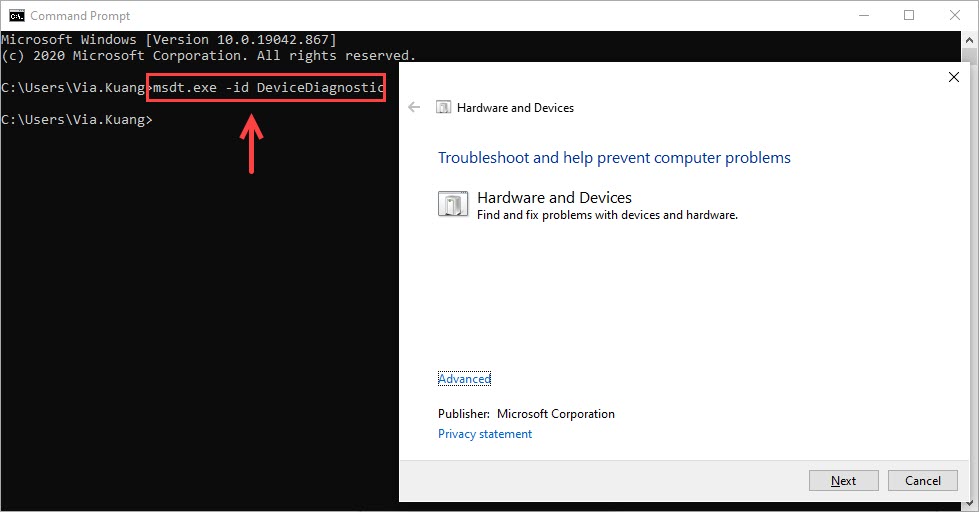Click 'Find and fix problems with devices' description
This screenshot has width=979, height=512.
point(607,215)
